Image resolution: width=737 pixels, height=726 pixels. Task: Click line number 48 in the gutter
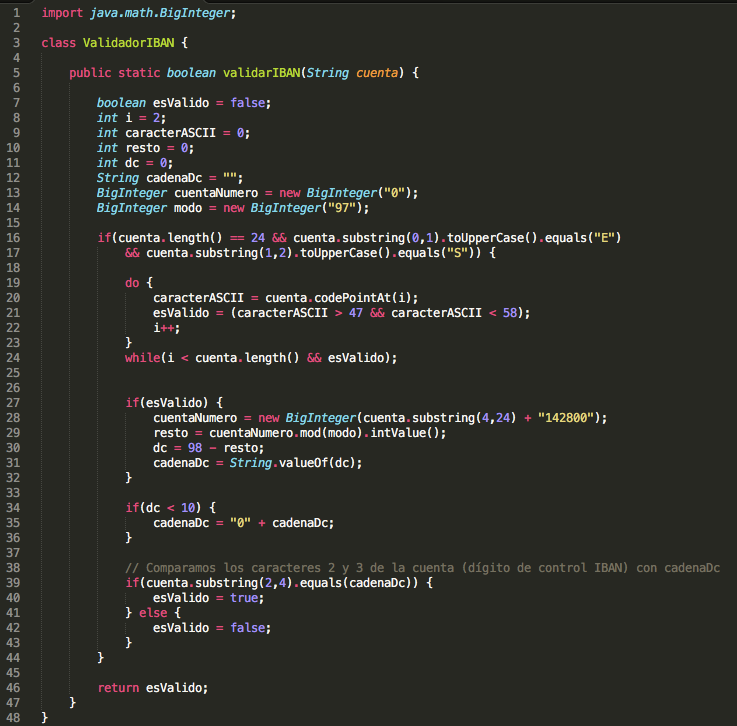click(13, 718)
